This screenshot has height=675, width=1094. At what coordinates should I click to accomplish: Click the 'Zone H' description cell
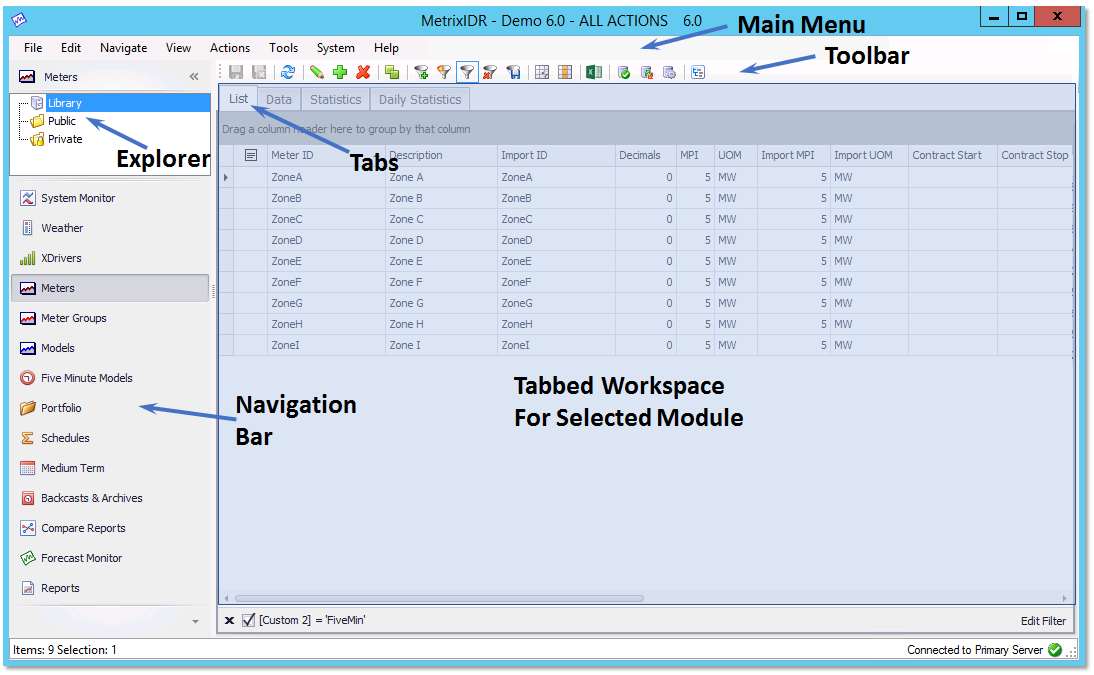441,325
